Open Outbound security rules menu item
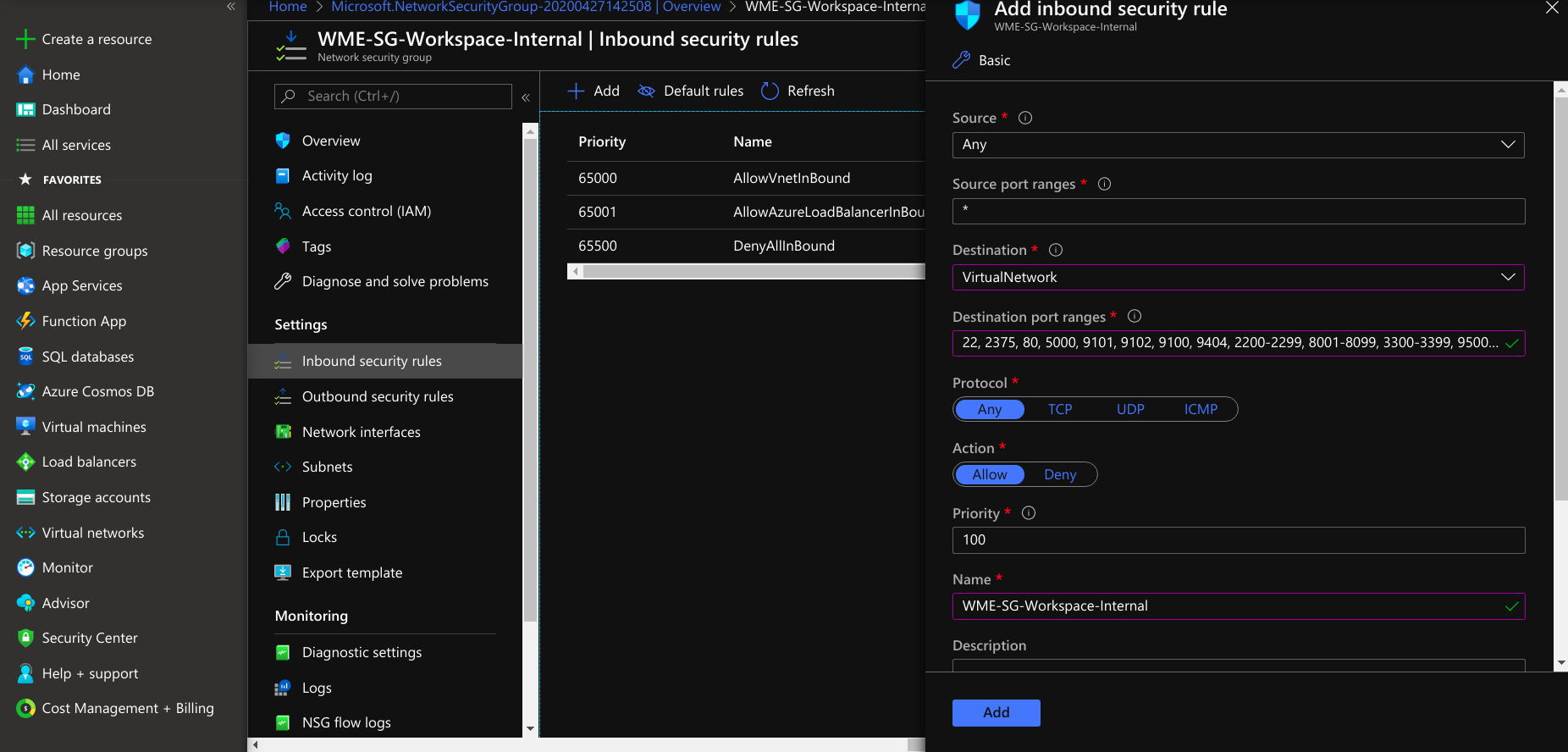 point(378,397)
